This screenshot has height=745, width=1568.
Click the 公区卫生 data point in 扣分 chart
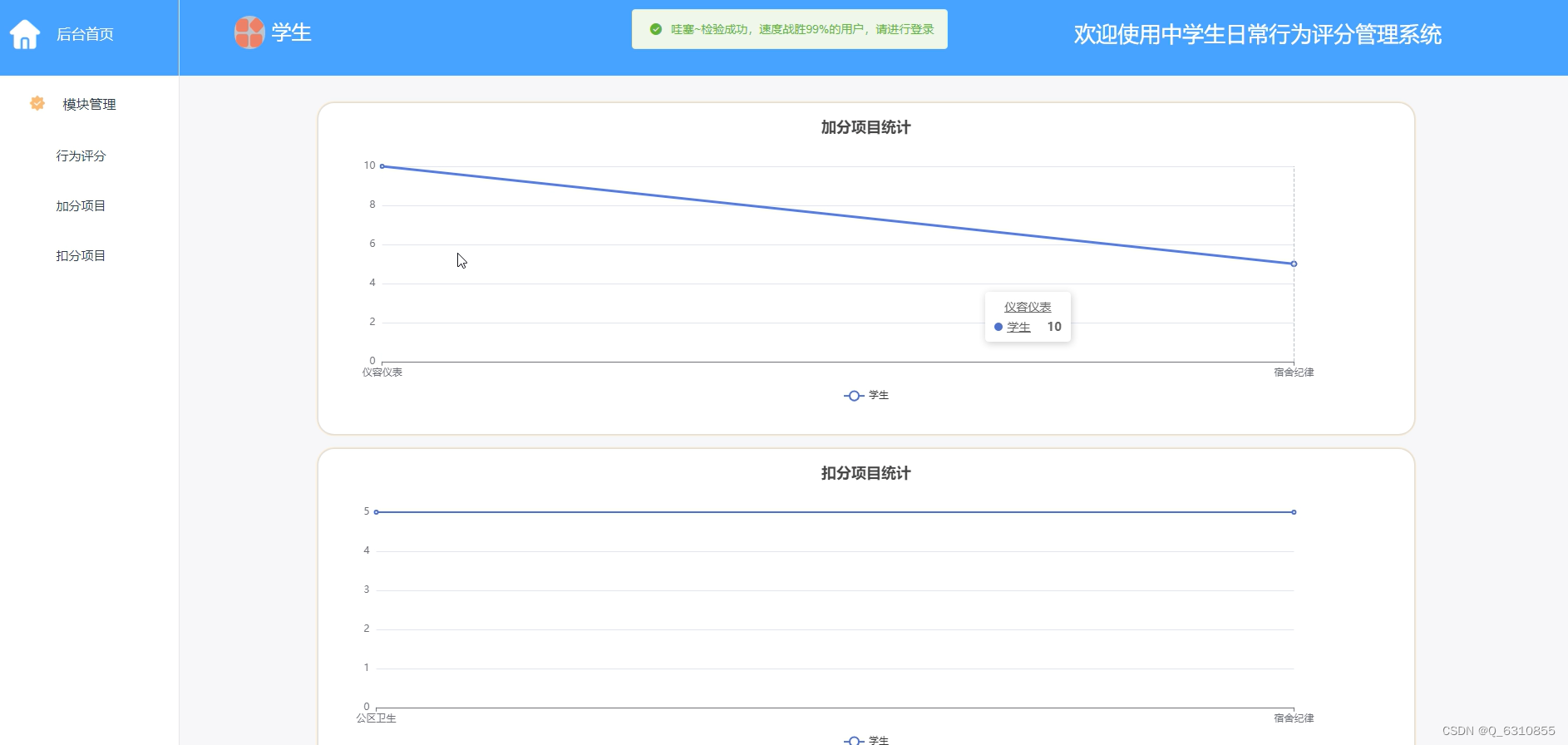pyautogui.click(x=377, y=512)
